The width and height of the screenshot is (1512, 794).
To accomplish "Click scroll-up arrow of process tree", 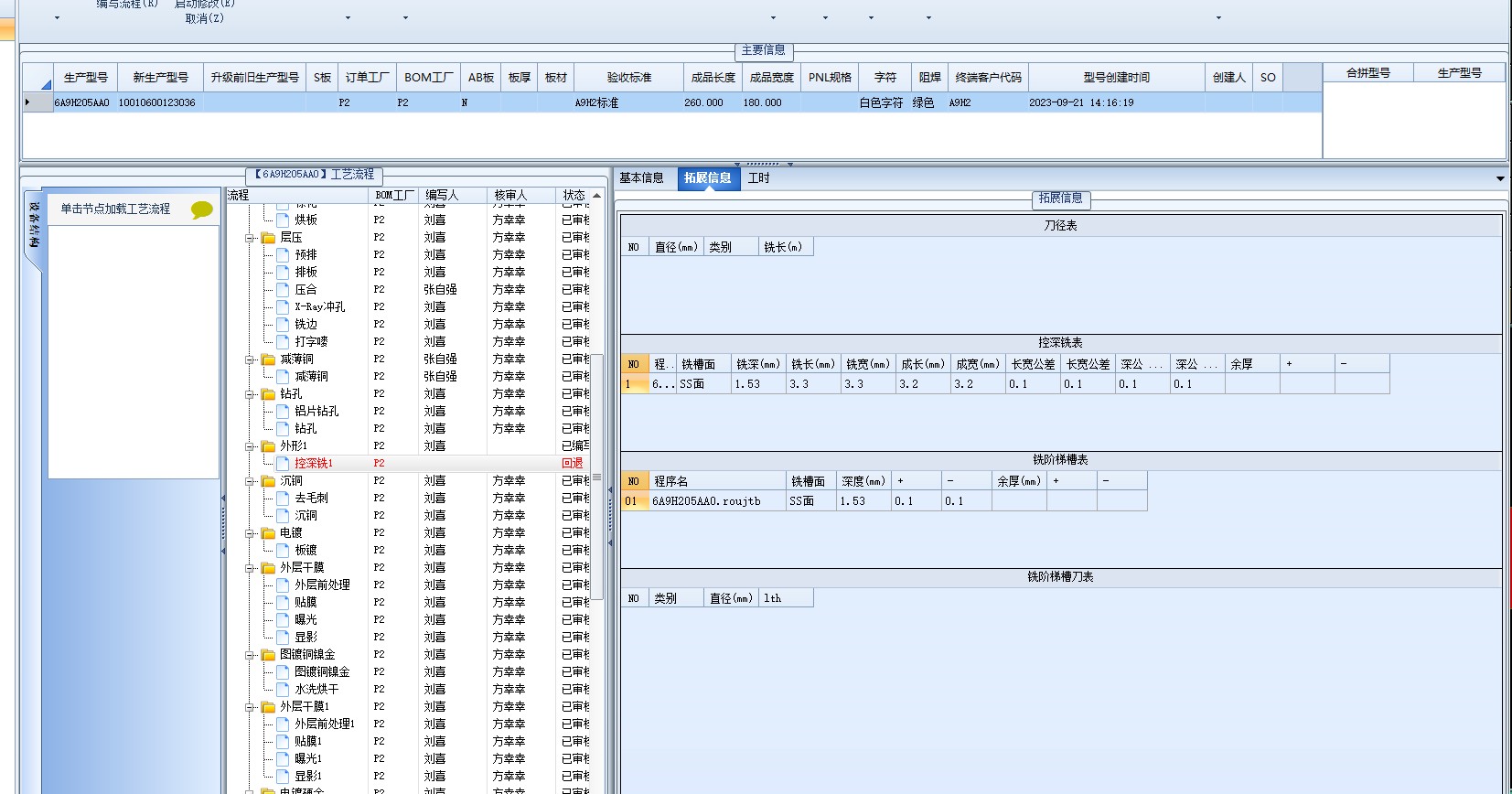I will coord(596,196).
